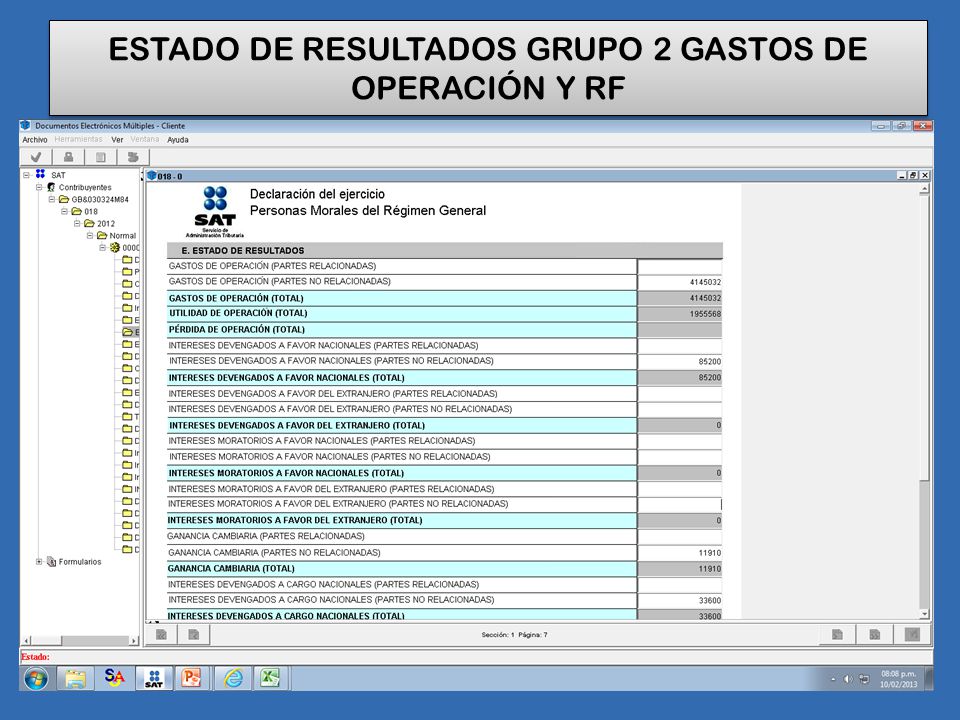The width and height of the screenshot is (960, 720).
Task: Collapse the Normal tree node
Action: tap(89, 236)
